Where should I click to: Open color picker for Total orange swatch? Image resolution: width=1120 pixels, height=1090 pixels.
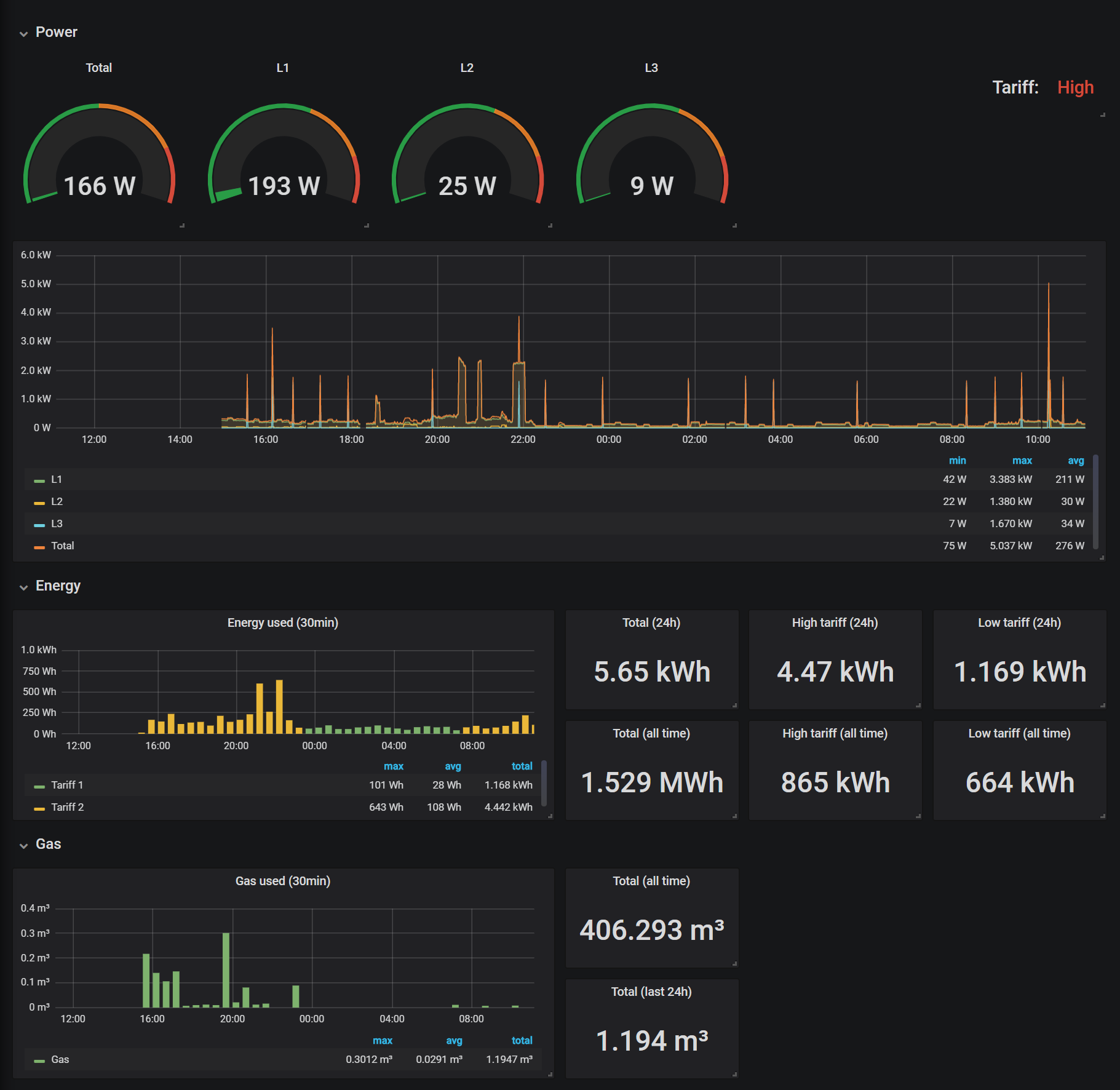click(x=39, y=547)
